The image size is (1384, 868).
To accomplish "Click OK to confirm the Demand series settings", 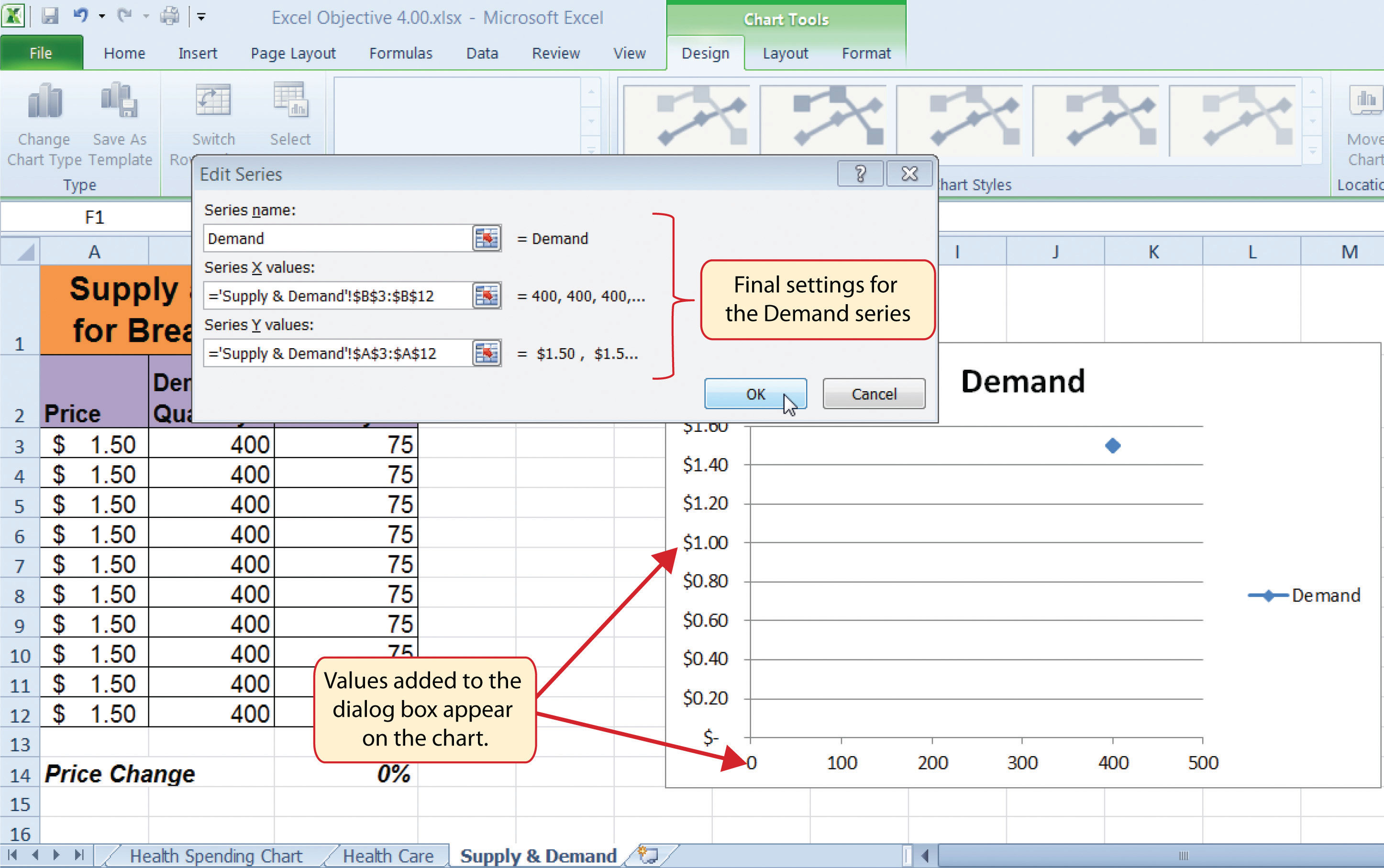I will click(x=756, y=393).
